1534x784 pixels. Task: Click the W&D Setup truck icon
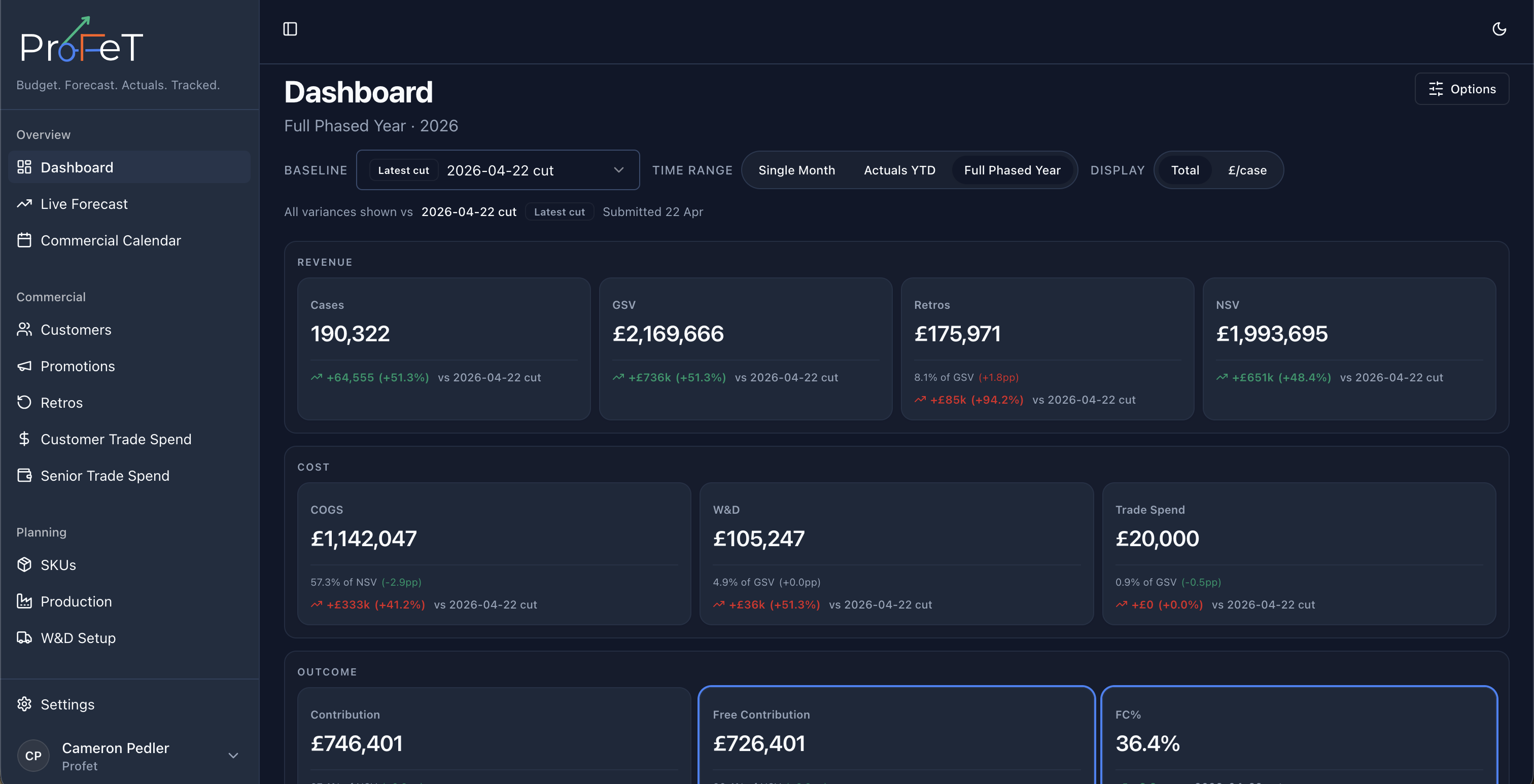pyautogui.click(x=24, y=637)
